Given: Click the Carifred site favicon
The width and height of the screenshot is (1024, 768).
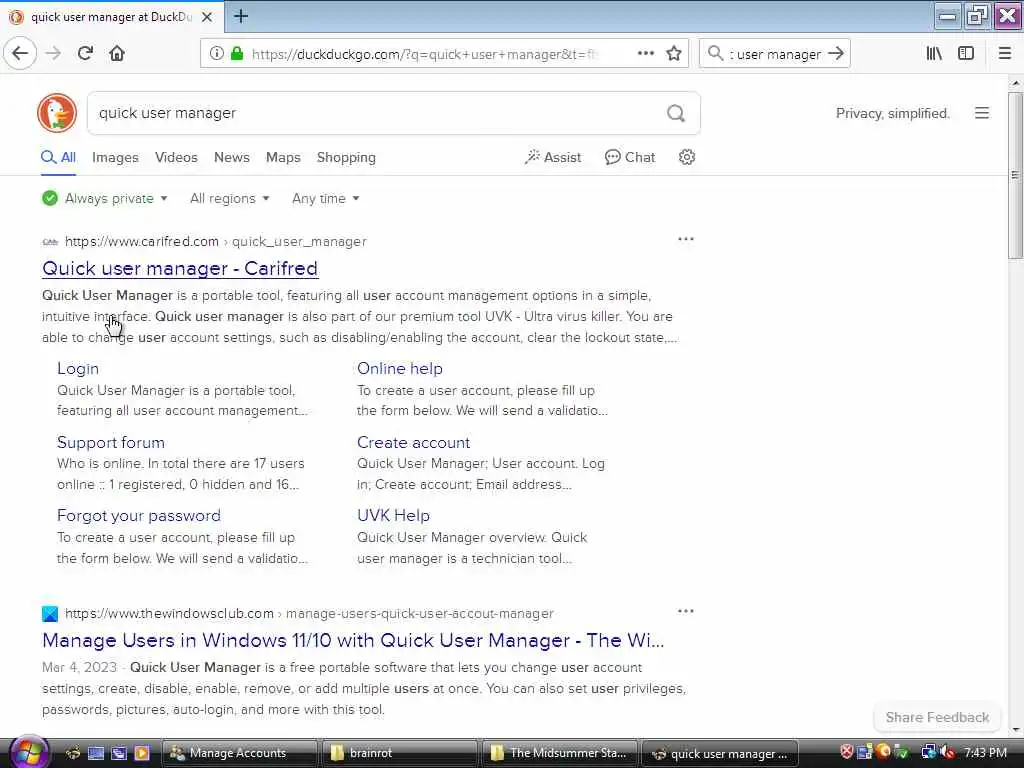Looking at the screenshot, I should (50, 242).
